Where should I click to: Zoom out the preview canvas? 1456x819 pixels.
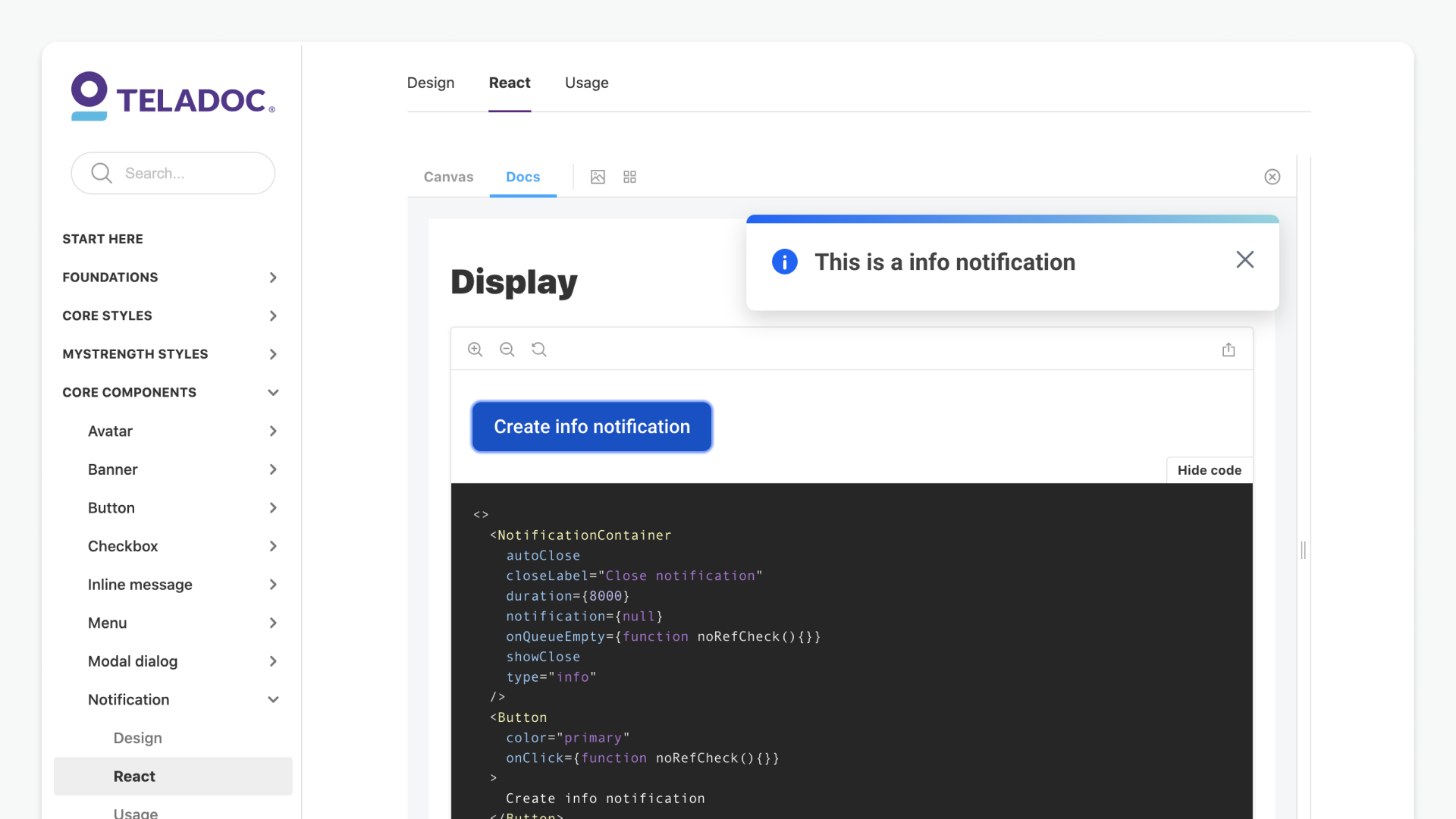[507, 349]
